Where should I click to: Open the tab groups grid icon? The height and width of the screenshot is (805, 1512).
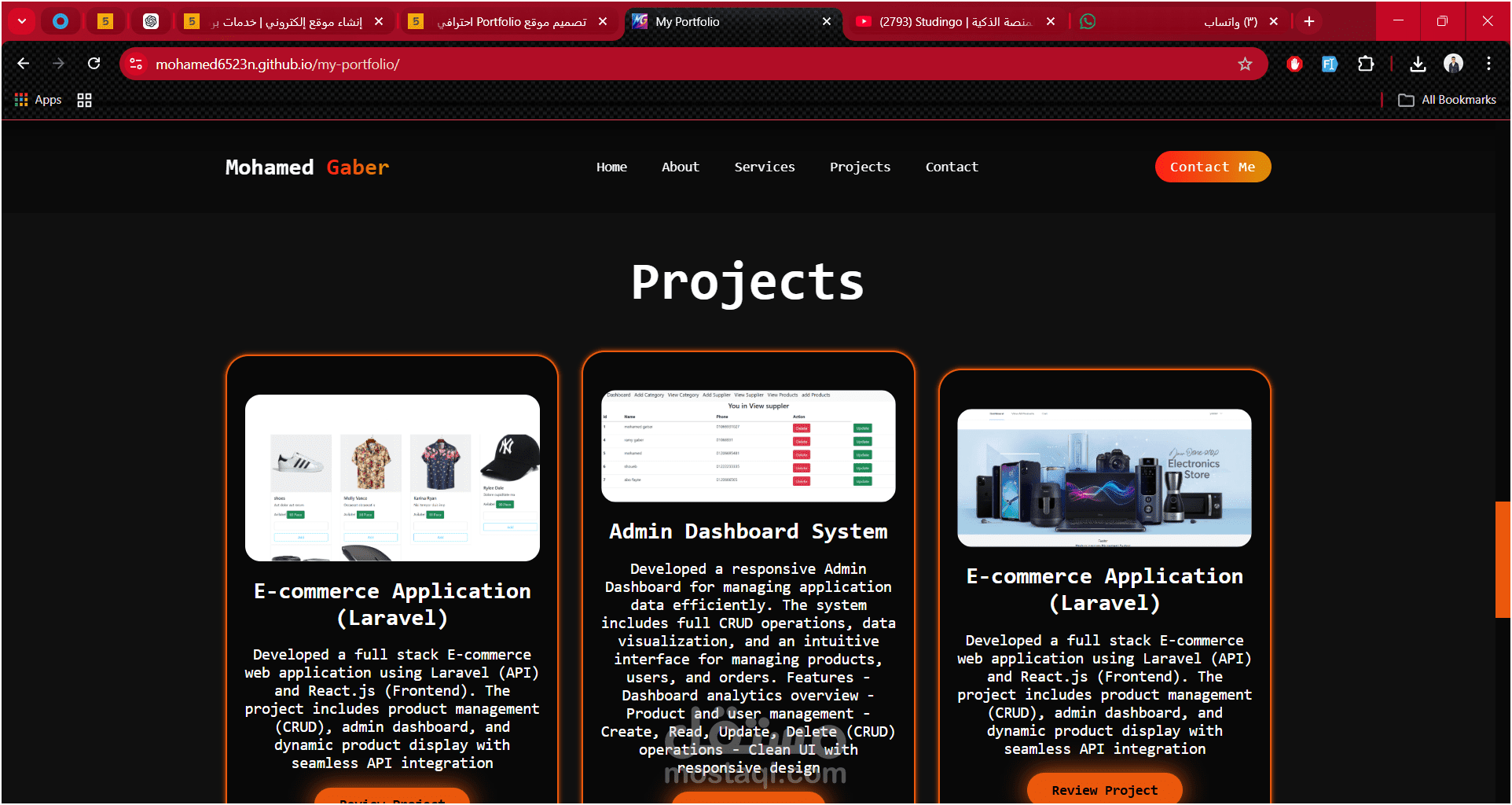point(84,100)
